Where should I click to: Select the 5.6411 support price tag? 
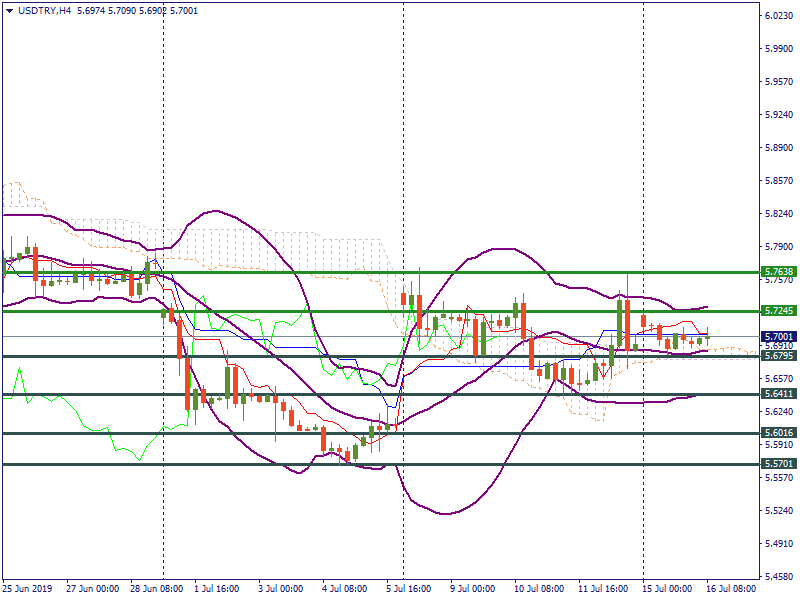778,394
